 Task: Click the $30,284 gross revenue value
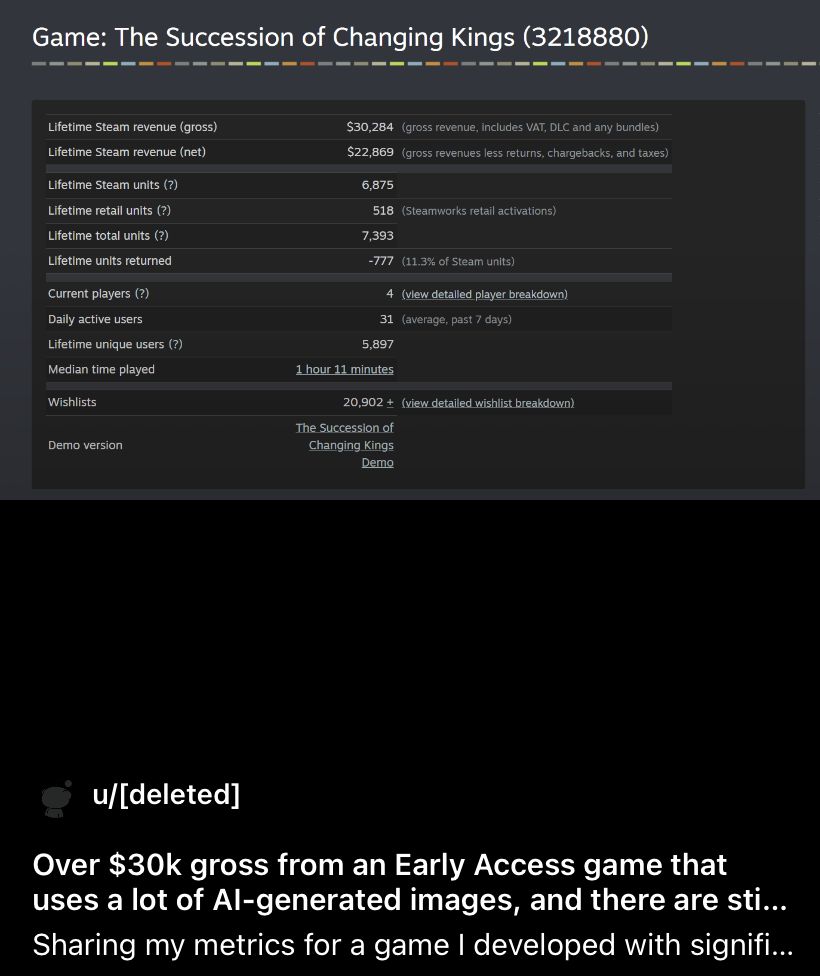(370, 127)
